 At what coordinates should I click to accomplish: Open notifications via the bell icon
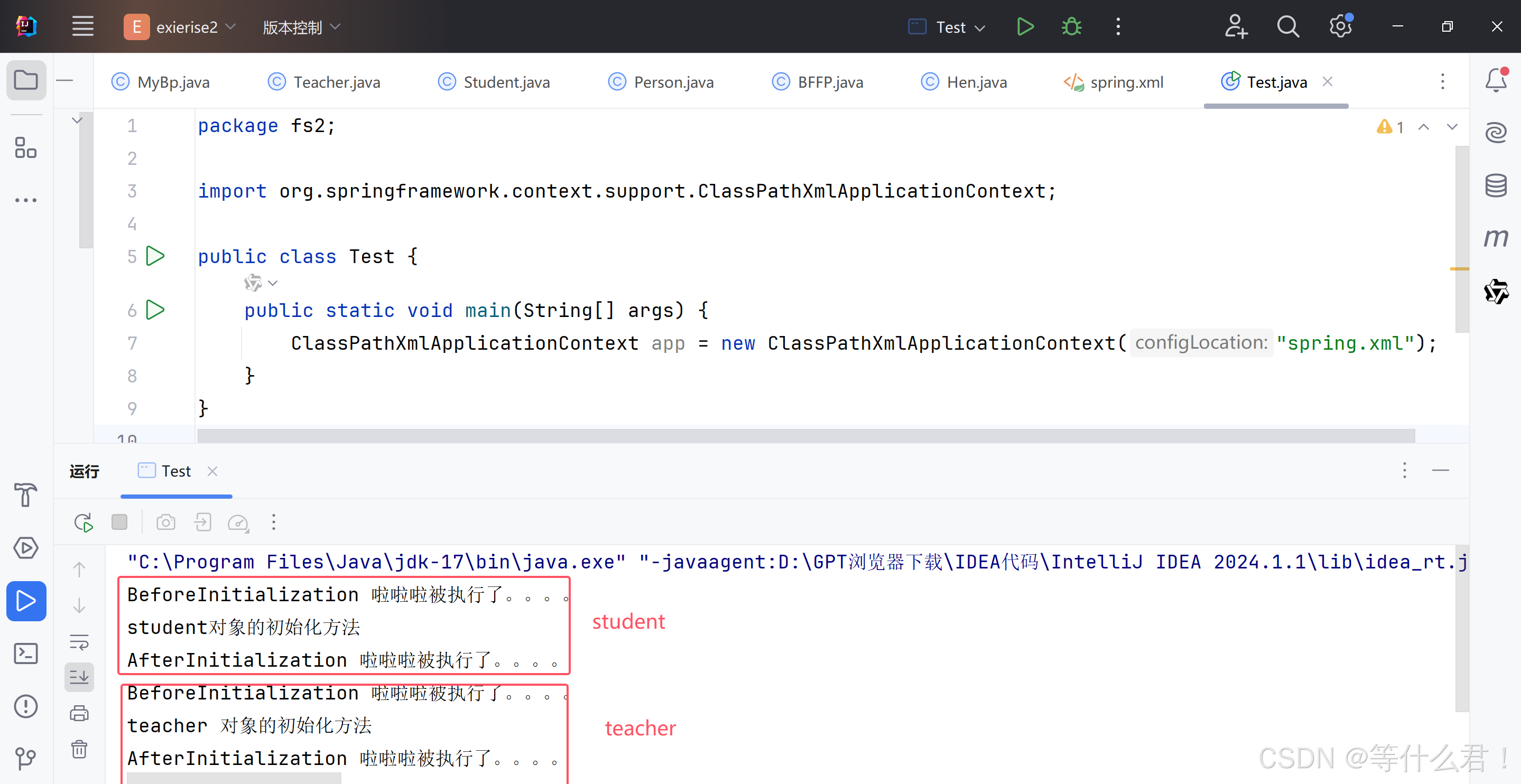click(1496, 80)
